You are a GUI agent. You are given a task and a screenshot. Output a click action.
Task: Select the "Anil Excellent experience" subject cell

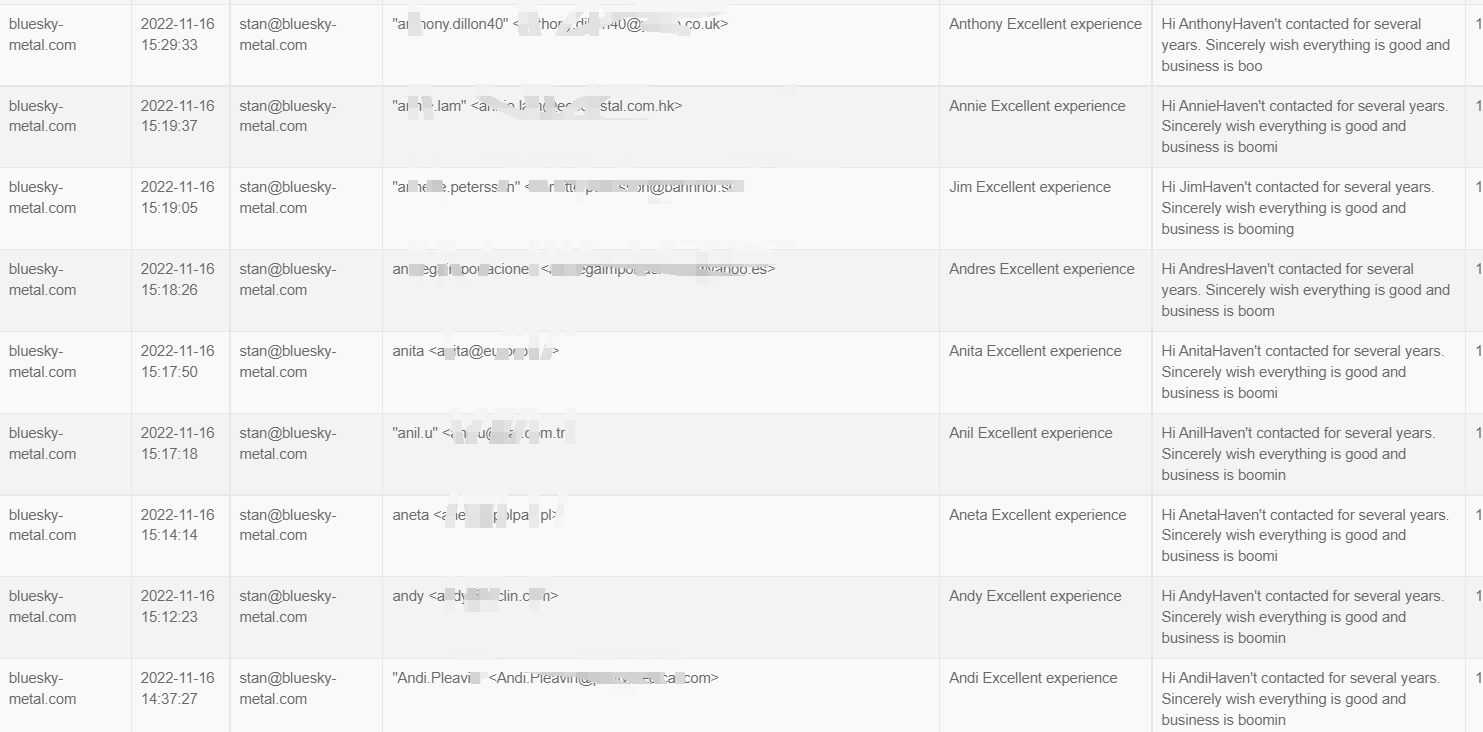(1031, 433)
